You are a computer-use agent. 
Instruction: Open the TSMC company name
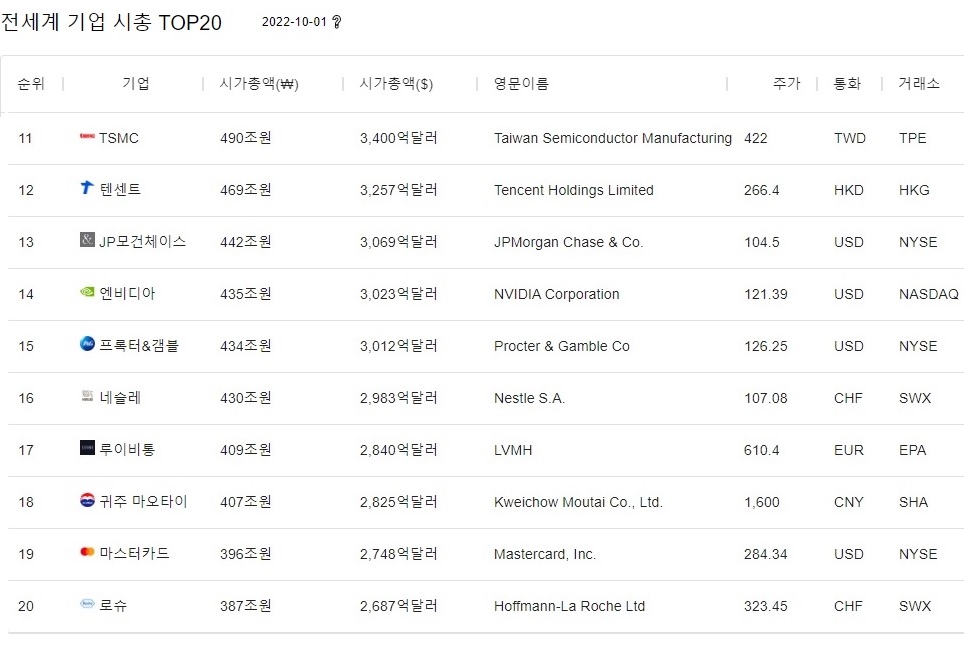pyautogui.click(x=119, y=138)
